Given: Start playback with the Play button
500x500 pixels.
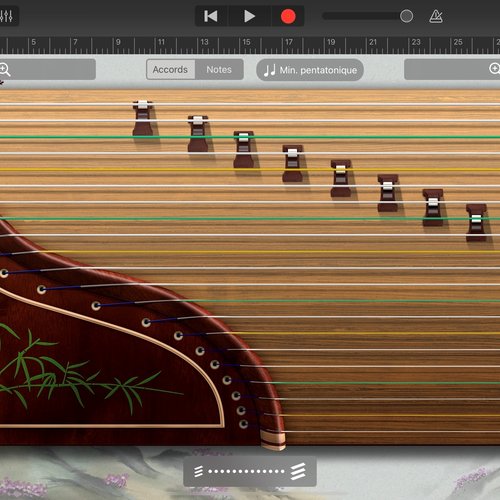Looking at the screenshot, I should (x=249, y=16).
